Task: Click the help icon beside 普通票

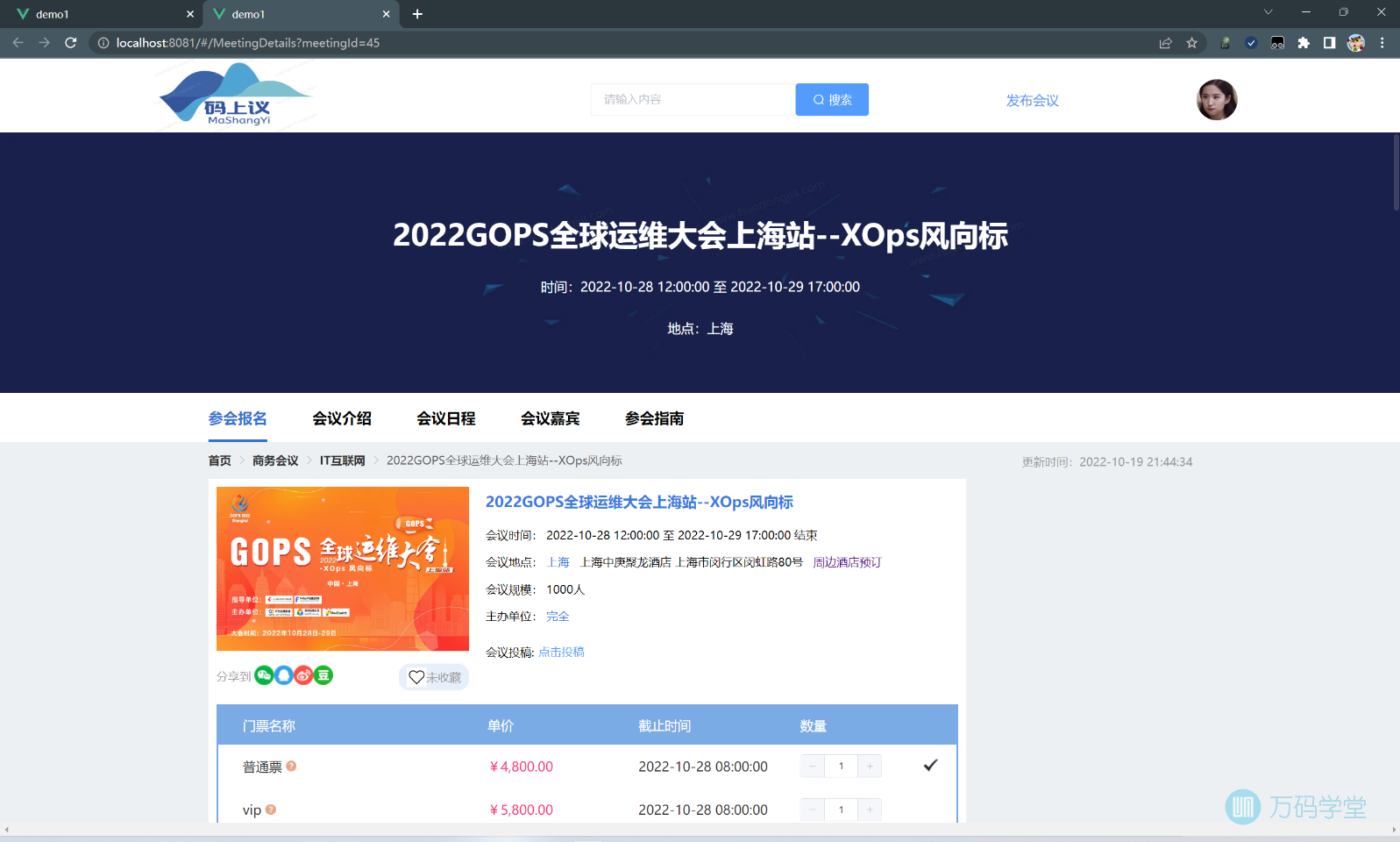Action: 291,766
